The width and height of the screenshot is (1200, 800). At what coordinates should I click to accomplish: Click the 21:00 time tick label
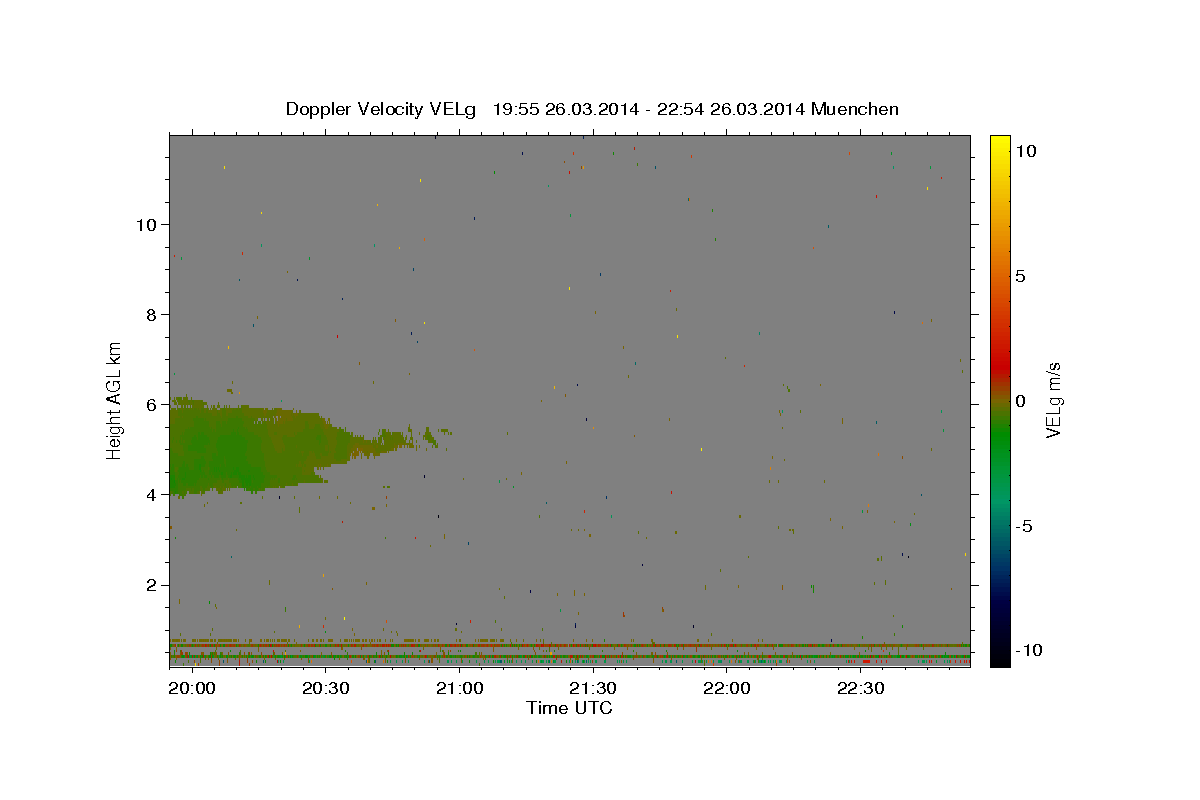(x=460, y=689)
